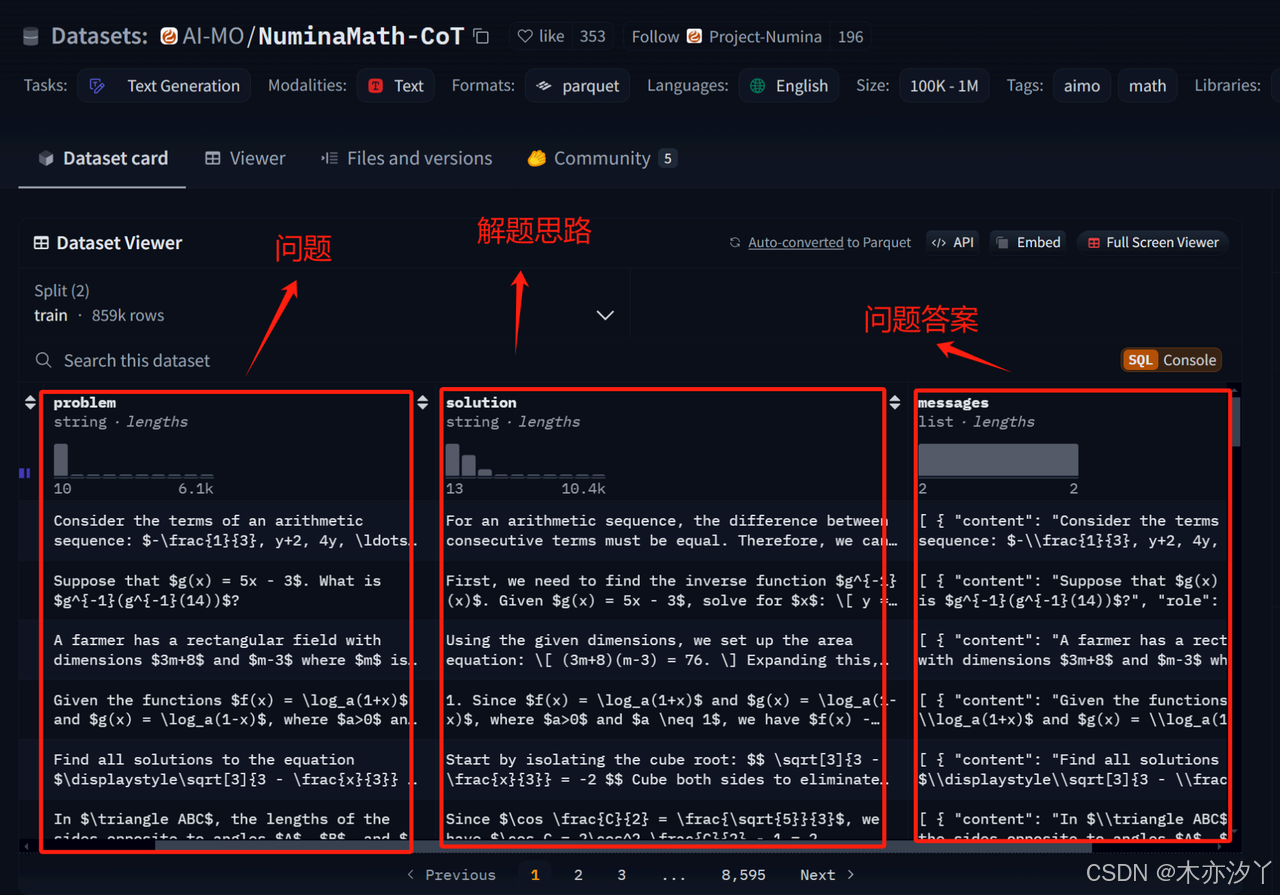1280x895 pixels.
Task: Open the Full Screen Viewer
Action: tap(1152, 241)
